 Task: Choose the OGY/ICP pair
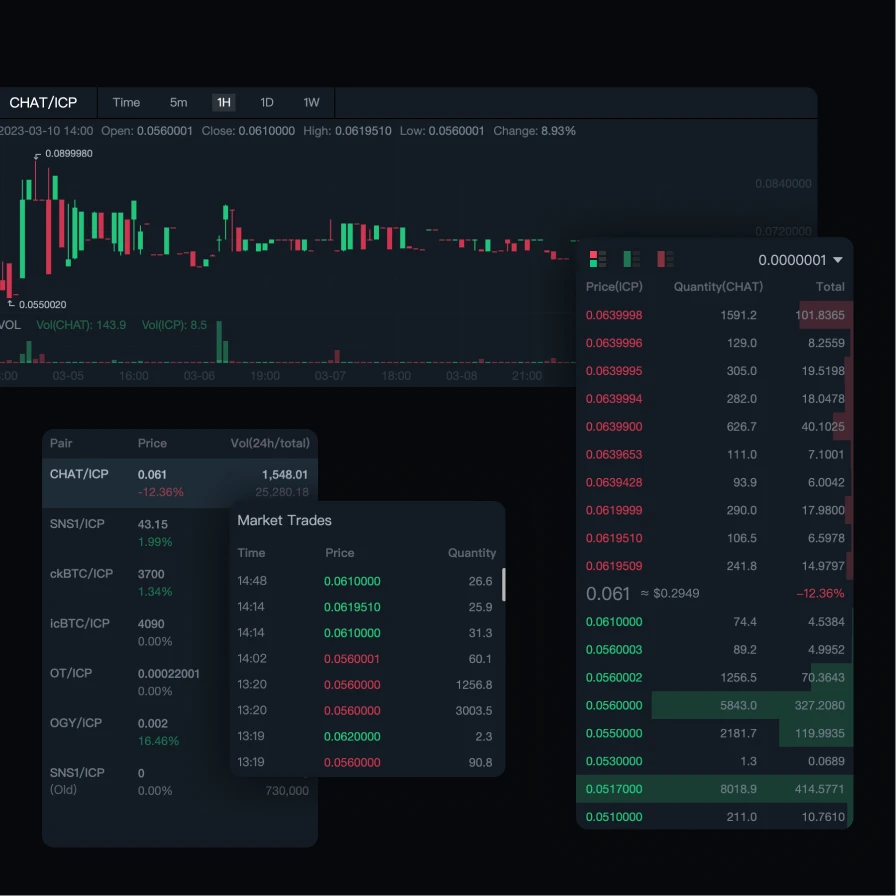76,723
